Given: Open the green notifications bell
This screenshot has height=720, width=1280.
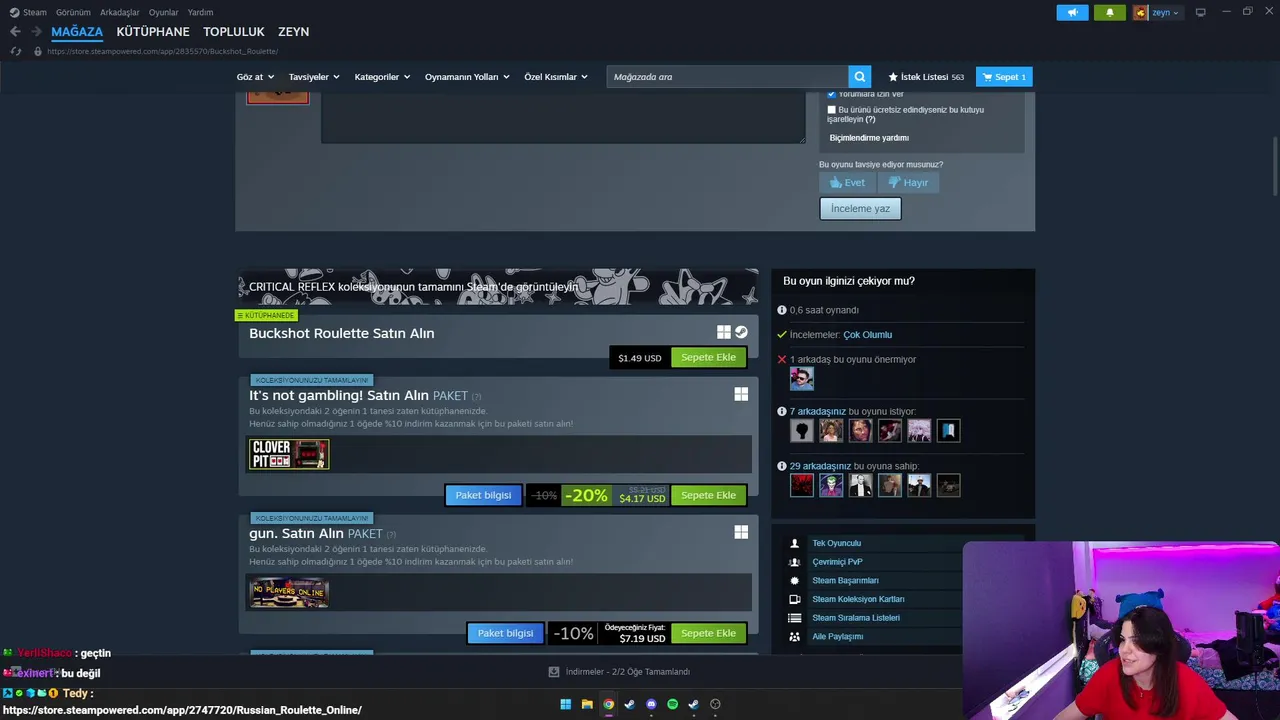Looking at the screenshot, I should click(x=1109, y=13).
